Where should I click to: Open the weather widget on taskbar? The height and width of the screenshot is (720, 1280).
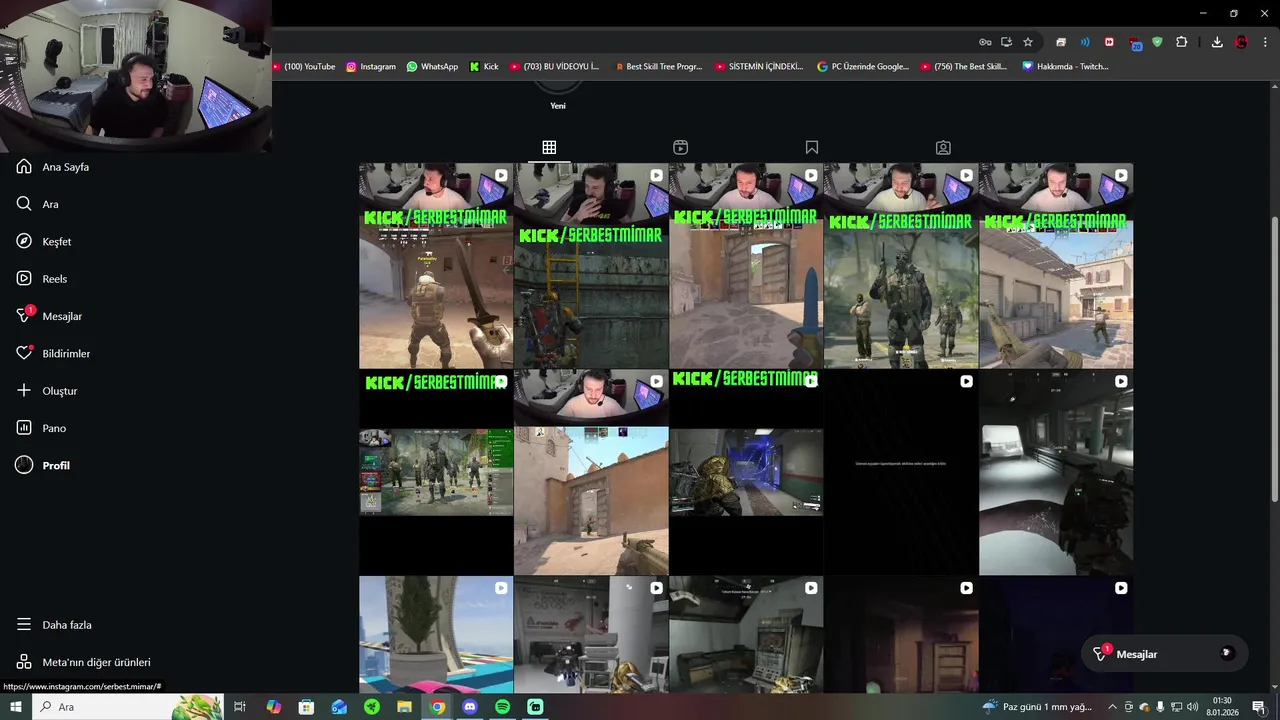pyautogui.click(x=1037, y=707)
